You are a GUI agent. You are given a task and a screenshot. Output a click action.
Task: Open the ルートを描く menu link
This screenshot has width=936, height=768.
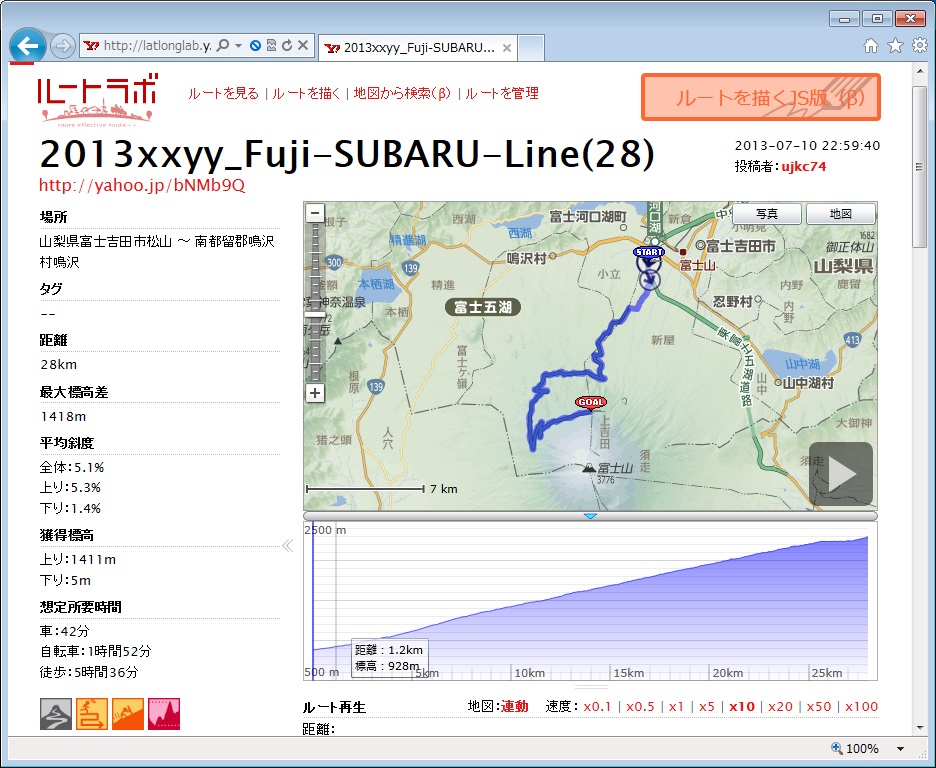pos(306,94)
